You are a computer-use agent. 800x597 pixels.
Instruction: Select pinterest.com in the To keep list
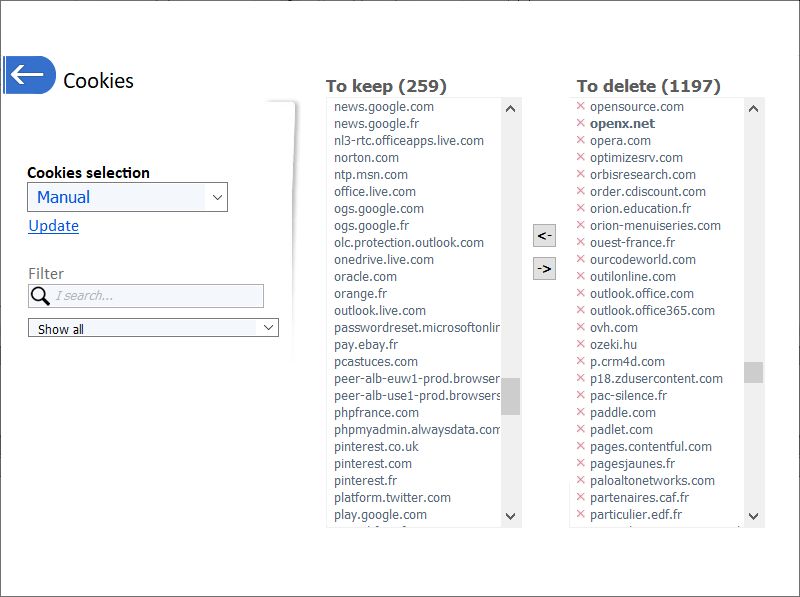tap(373, 463)
